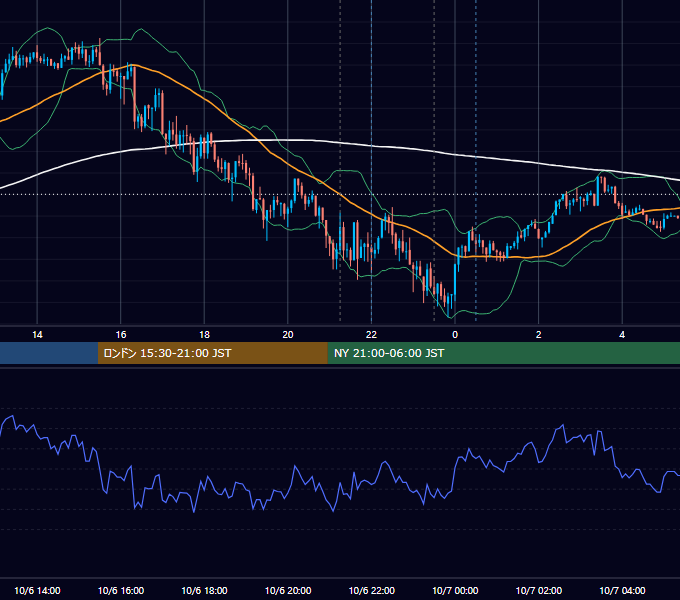
Task: Click hour label 2 on price chart axis
Action: click(x=539, y=335)
